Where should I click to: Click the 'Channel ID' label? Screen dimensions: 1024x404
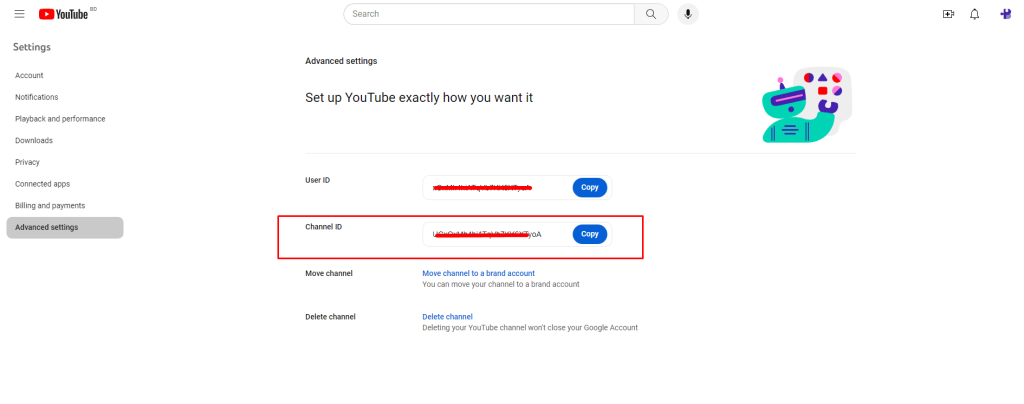click(323, 227)
